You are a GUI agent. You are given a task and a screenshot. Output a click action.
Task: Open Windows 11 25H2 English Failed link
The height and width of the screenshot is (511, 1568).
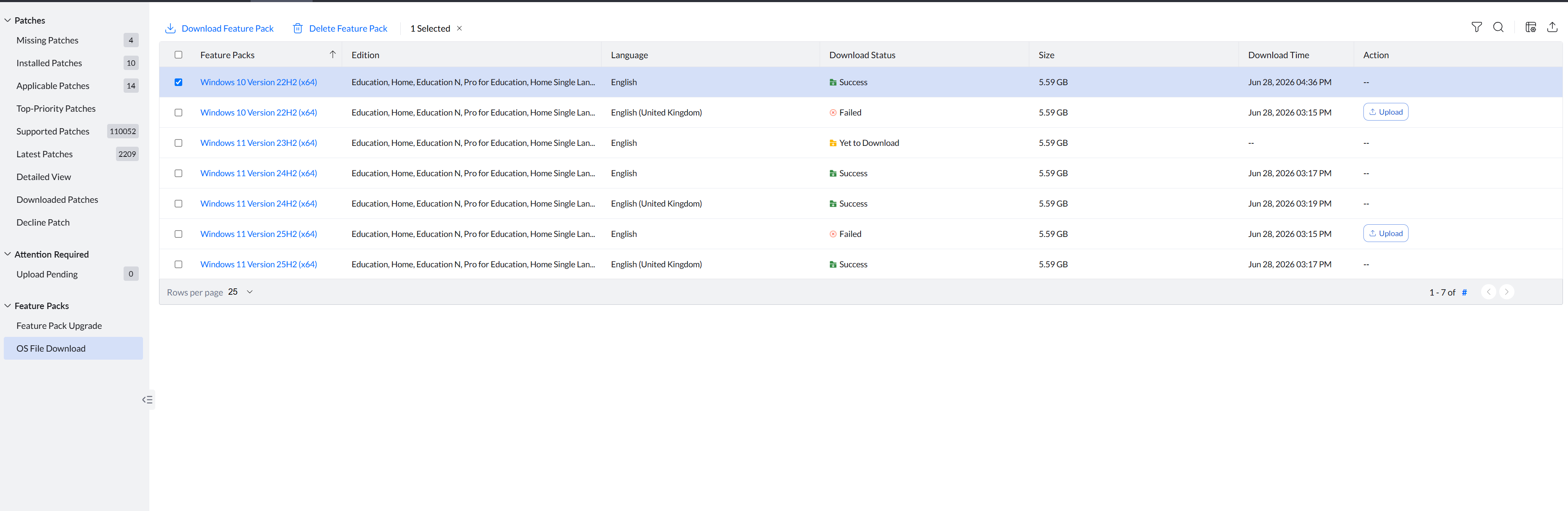click(x=259, y=234)
